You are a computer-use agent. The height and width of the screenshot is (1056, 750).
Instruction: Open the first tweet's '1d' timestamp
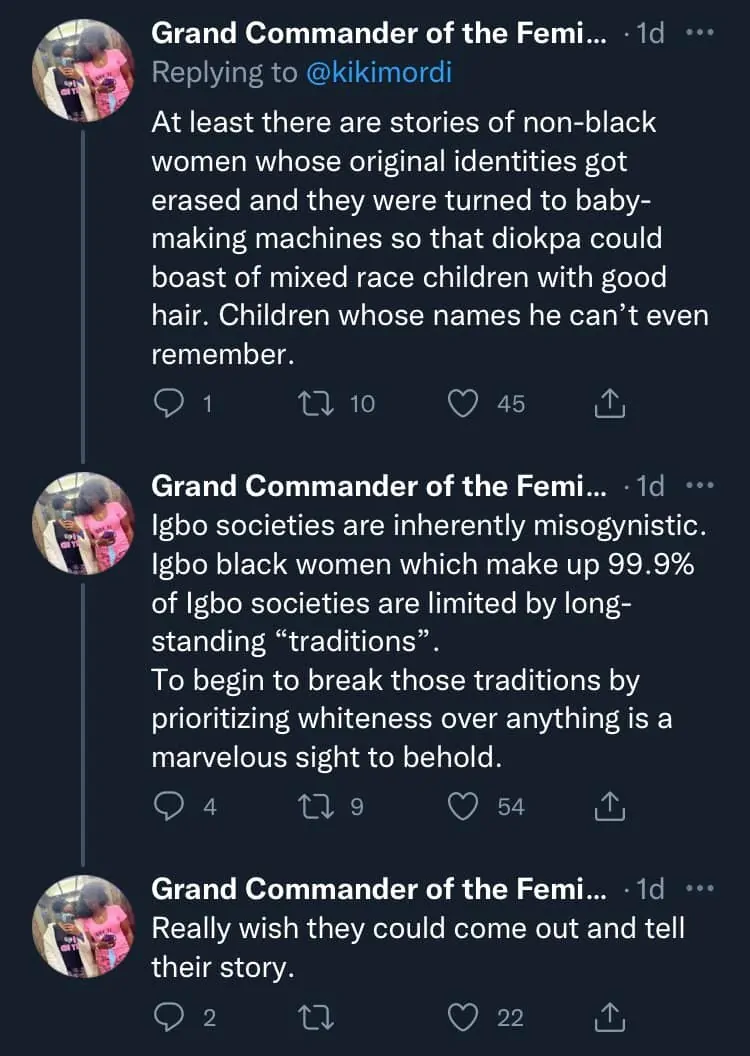650,34
